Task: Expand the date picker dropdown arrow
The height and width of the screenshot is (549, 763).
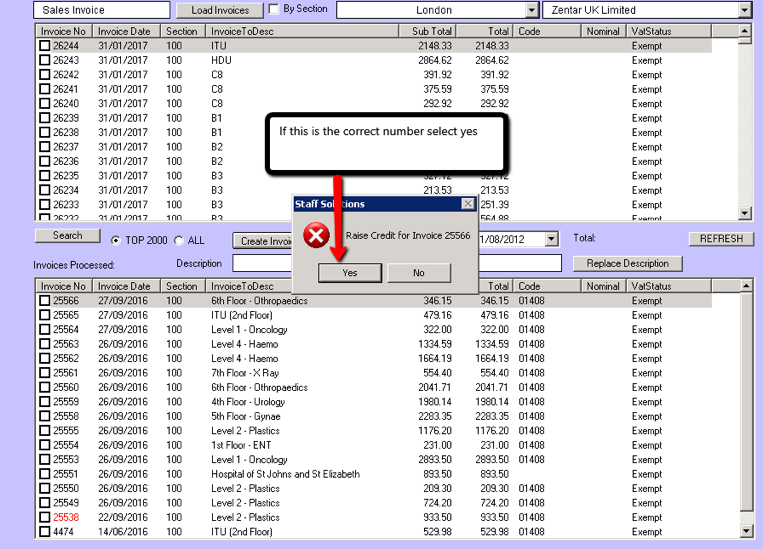Action: [551, 239]
